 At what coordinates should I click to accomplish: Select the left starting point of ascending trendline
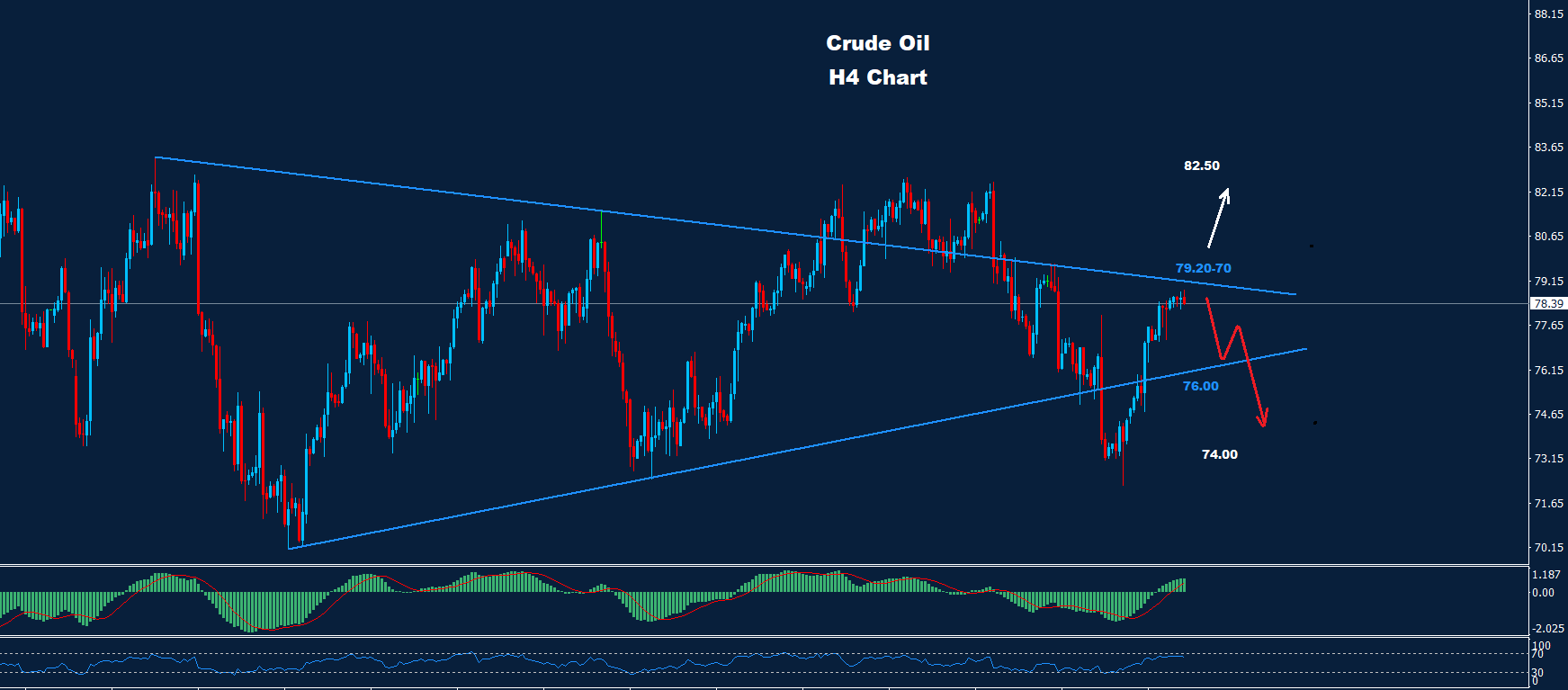pos(289,548)
